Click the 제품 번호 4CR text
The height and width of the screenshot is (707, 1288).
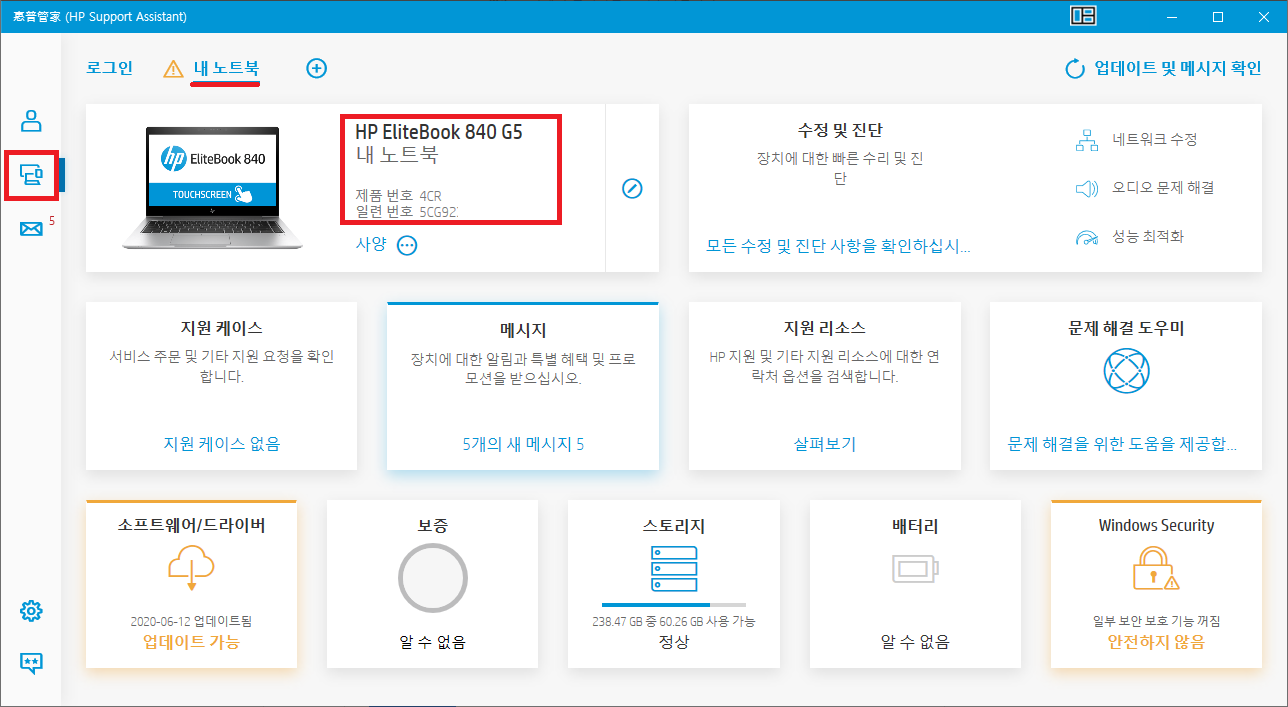pyautogui.click(x=398, y=195)
